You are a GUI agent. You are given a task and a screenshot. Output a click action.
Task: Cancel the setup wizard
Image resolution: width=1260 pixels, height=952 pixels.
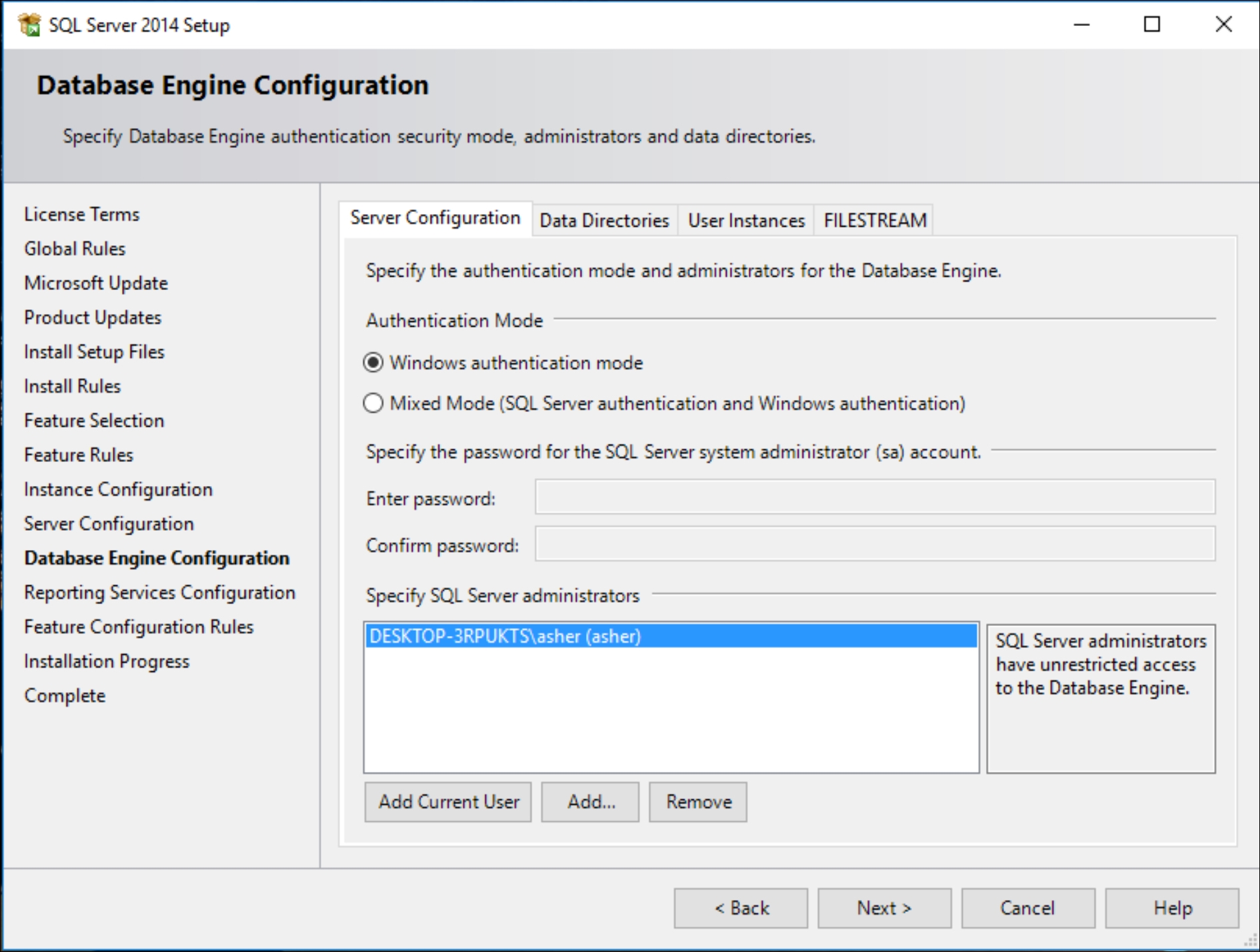point(1028,908)
